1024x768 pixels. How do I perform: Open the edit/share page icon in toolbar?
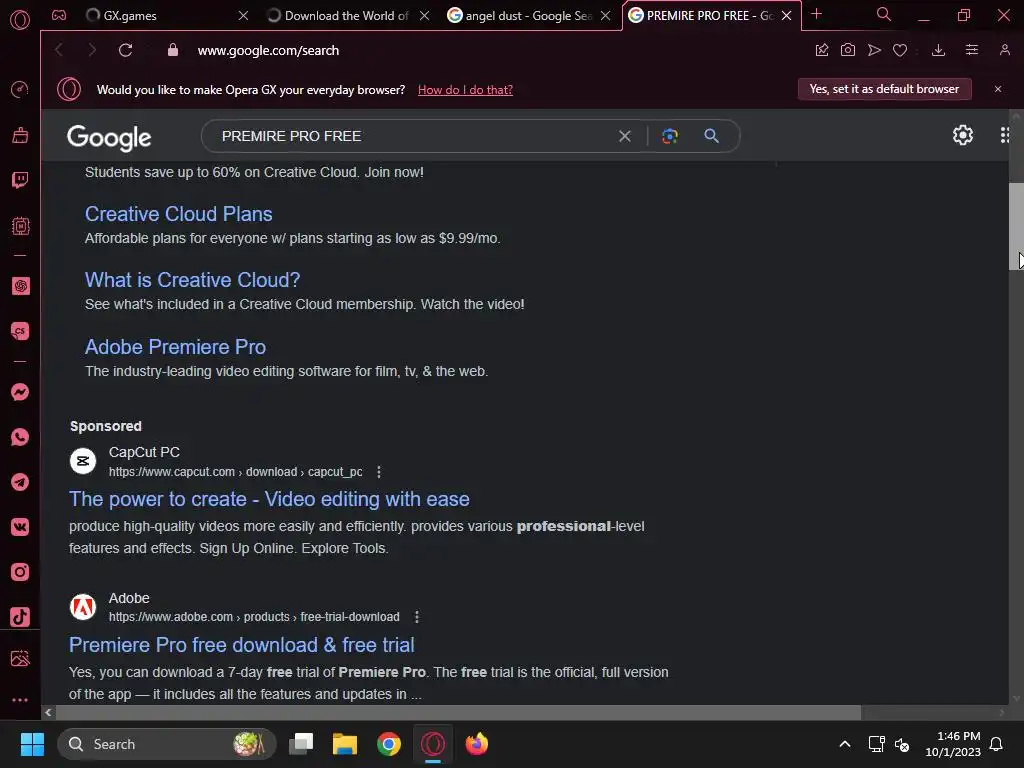822,50
